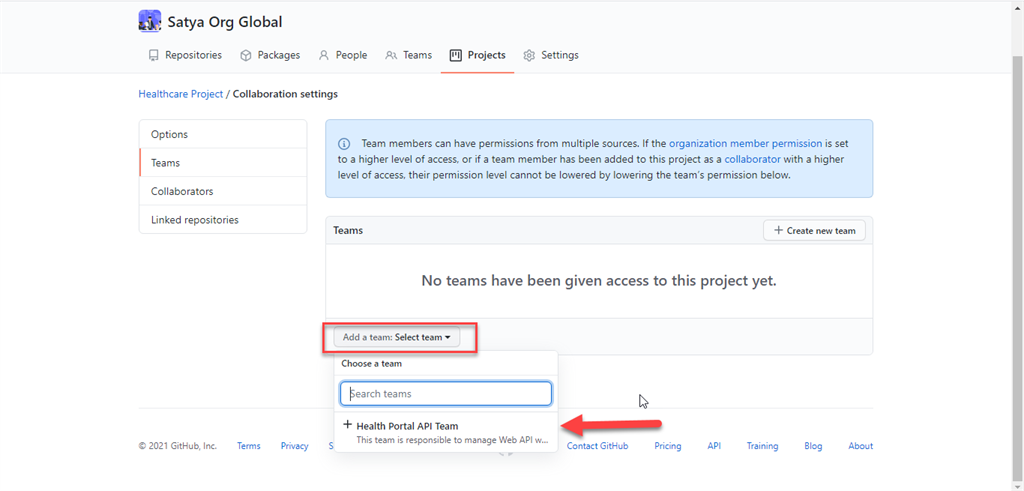Open Collaborators in the sidebar

[x=223, y=191]
